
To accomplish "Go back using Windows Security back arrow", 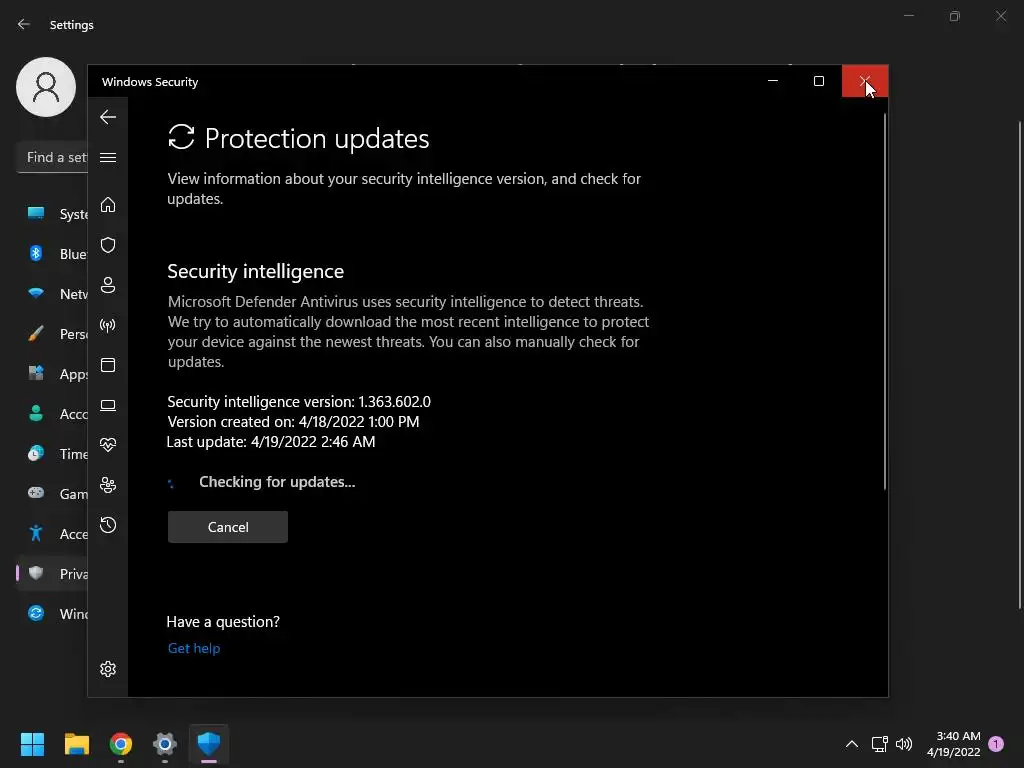I will (108, 117).
